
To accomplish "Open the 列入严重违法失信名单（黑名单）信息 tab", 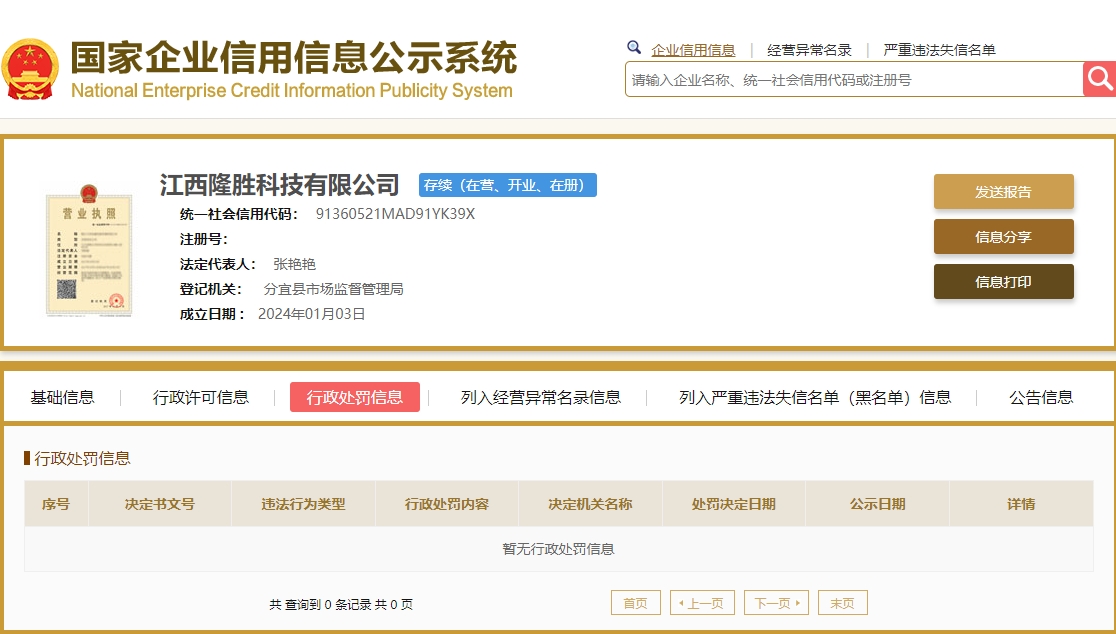I will (x=815, y=397).
